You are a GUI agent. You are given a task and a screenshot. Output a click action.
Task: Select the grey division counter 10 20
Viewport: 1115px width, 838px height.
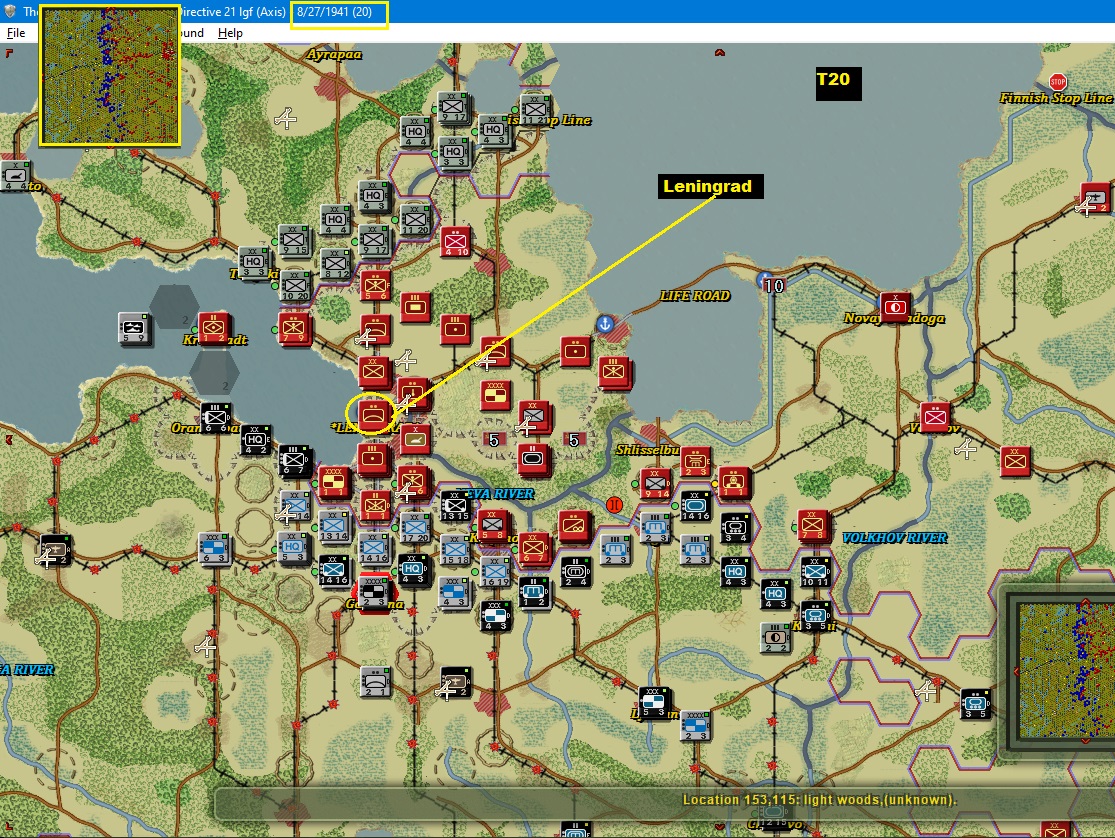click(x=295, y=286)
